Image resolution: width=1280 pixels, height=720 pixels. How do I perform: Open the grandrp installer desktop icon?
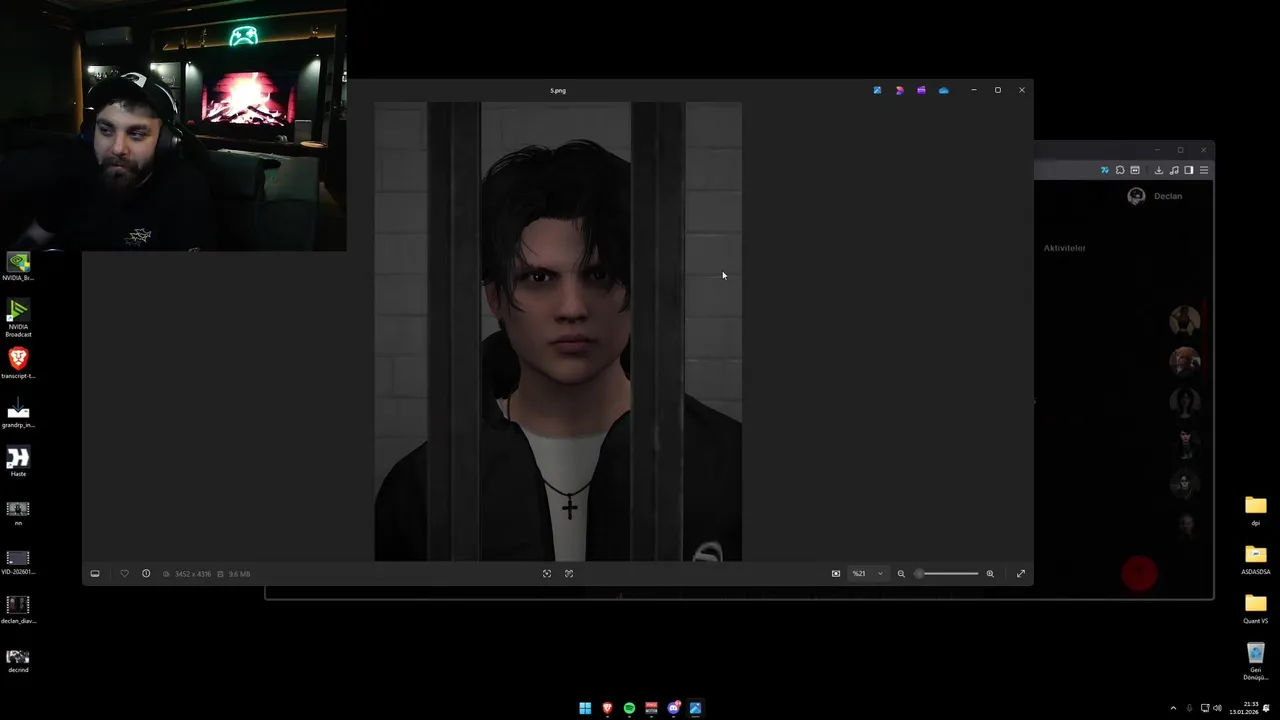pyautogui.click(x=18, y=412)
